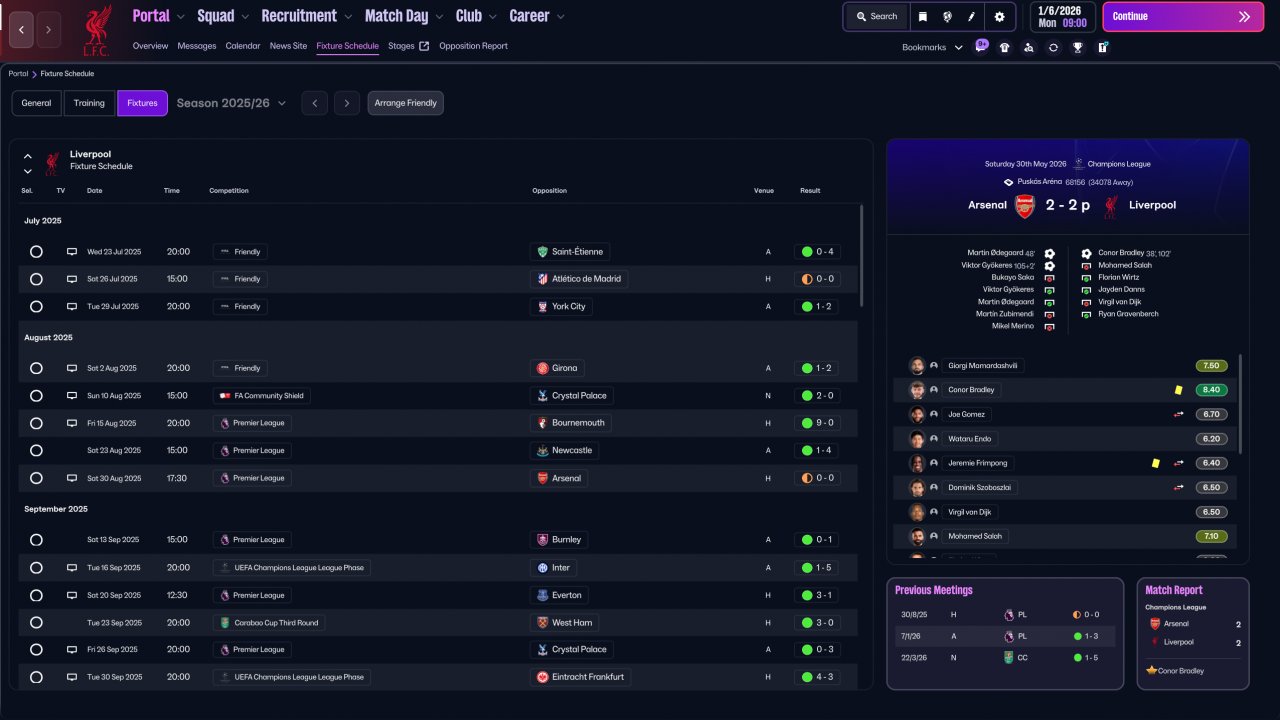
Task: Open the bookmark flag icon beside Search
Action: pyautogui.click(x=923, y=17)
